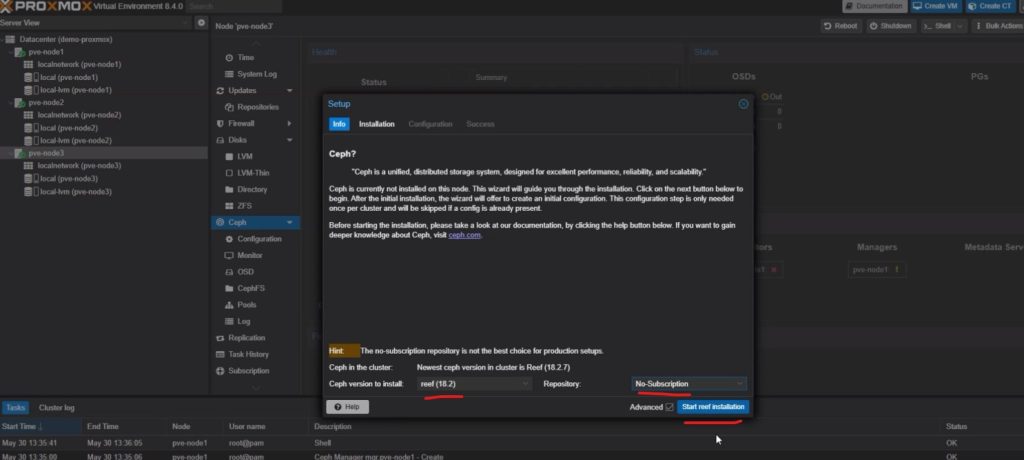
Task: Open the Ceph version to install dropdown
Action: (x=474, y=383)
